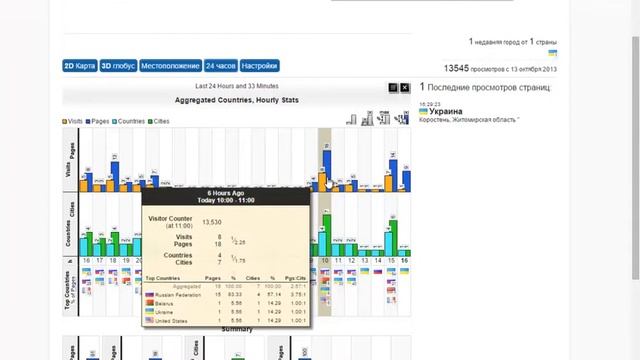Viewport: 640px width, 360px height.
Task: Click the Ukraine flag in the tooltip table
Action: pyautogui.click(x=149, y=311)
